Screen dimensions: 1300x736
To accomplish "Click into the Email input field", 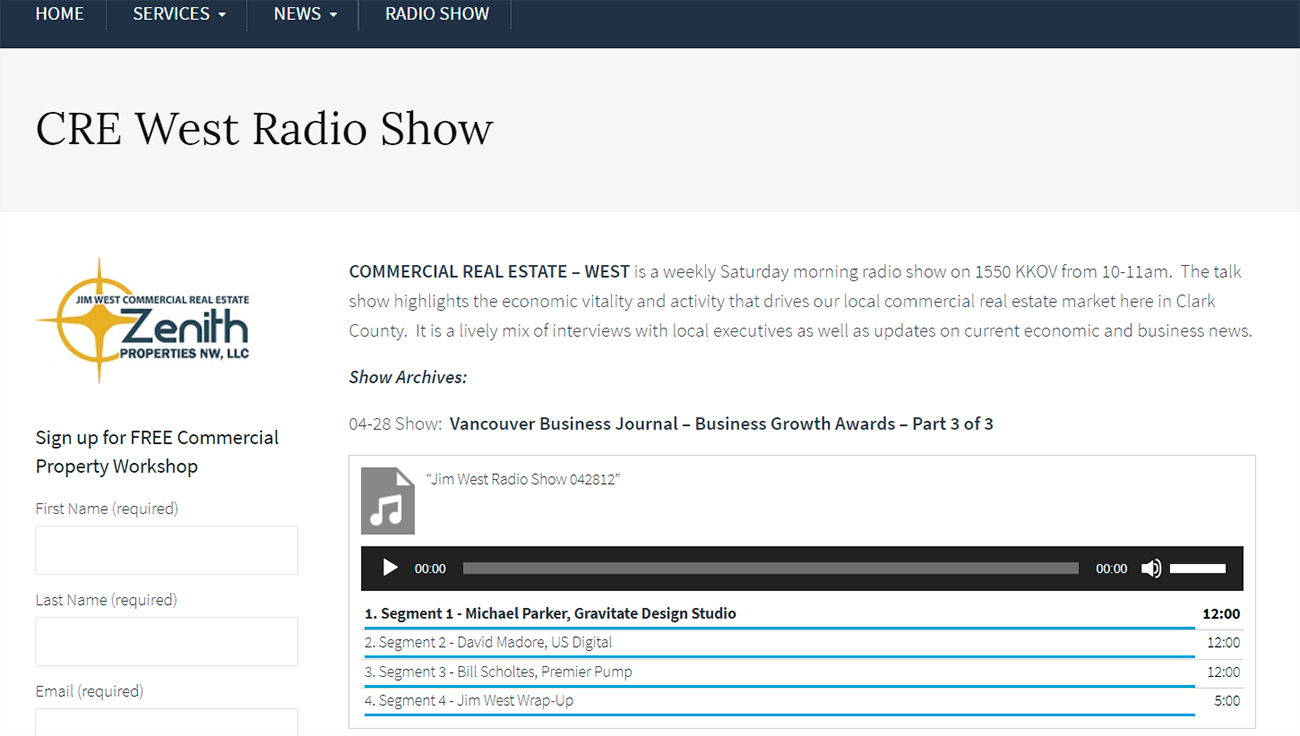I will pyautogui.click(x=166, y=722).
